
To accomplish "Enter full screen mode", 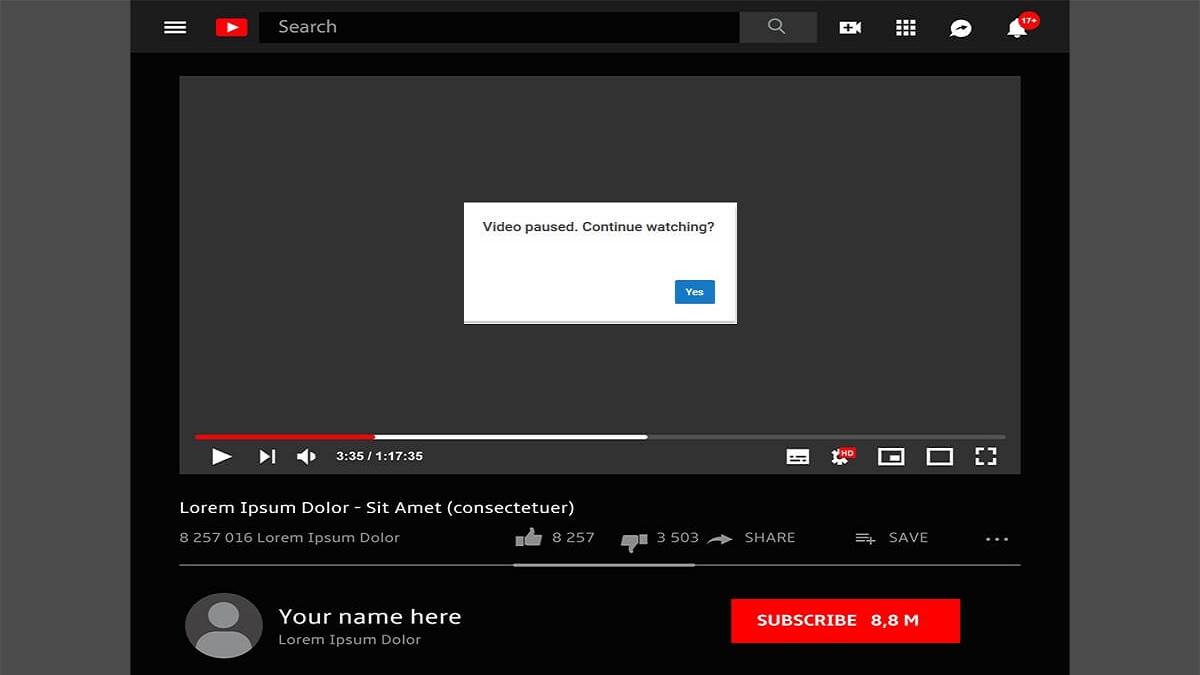I will click(986, 456).
